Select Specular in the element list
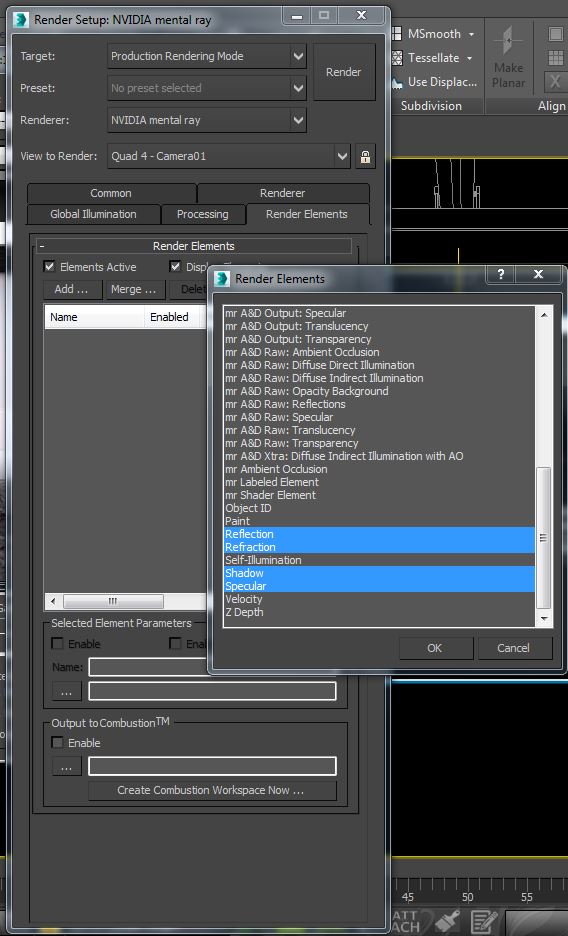The height and width of the screenshot is (936, 568). pyautogui.click(x=379, y=587)
